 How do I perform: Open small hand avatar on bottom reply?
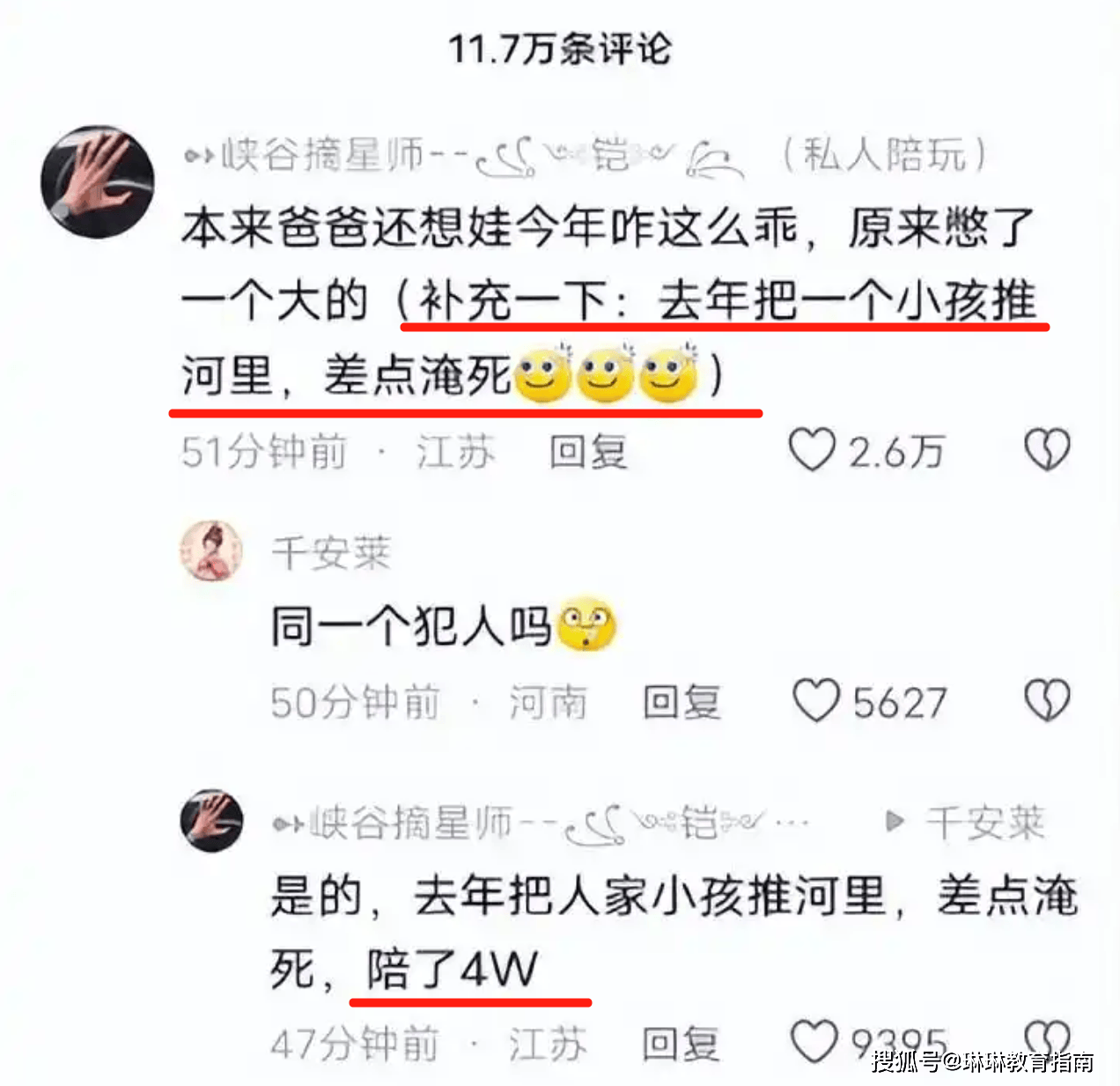coord(211,820)
